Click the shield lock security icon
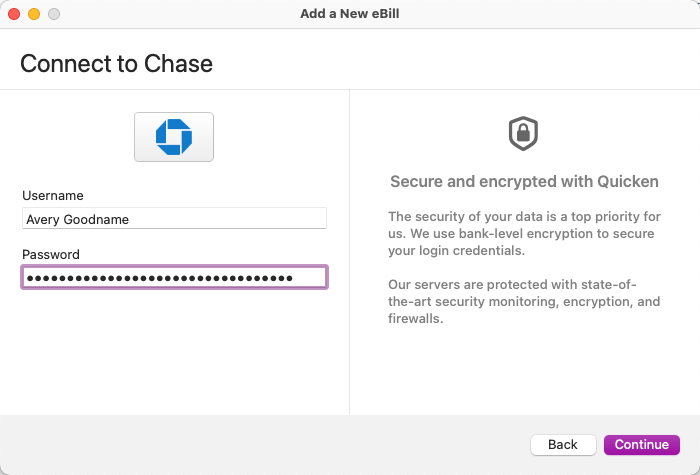 coord(523,133)
